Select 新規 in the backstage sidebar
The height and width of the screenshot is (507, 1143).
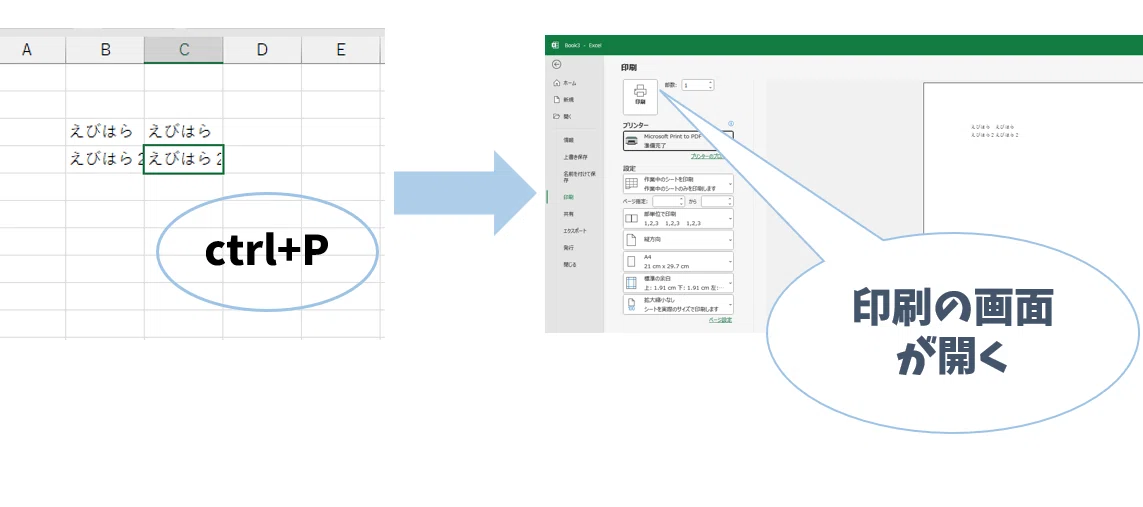[565, 99]
